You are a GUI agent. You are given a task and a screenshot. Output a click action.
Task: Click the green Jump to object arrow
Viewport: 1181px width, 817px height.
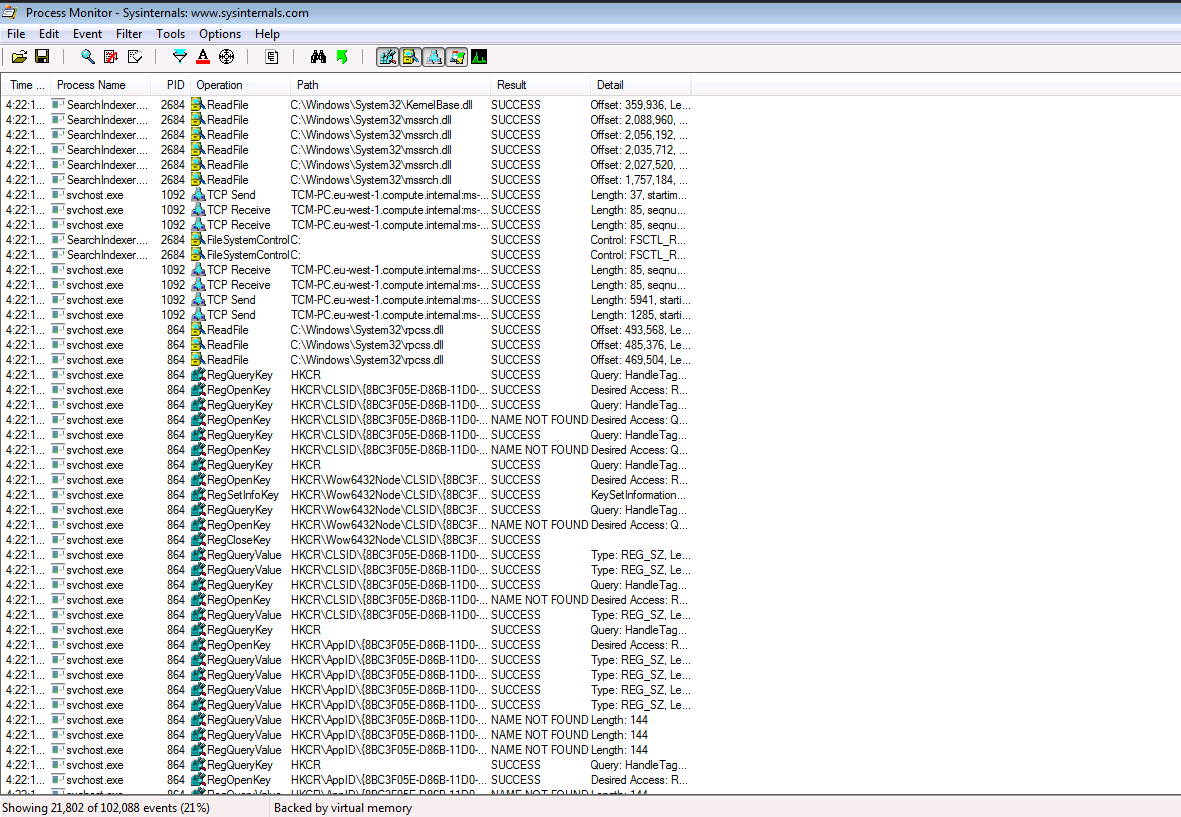pos(342,57)
